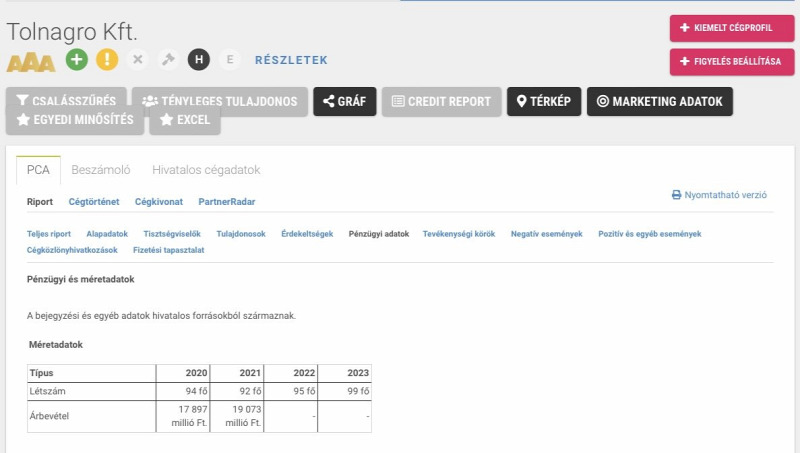This screenshot has width=800, height=453.
Task: Select the PCA tab
Action: [x=38, y=170]
